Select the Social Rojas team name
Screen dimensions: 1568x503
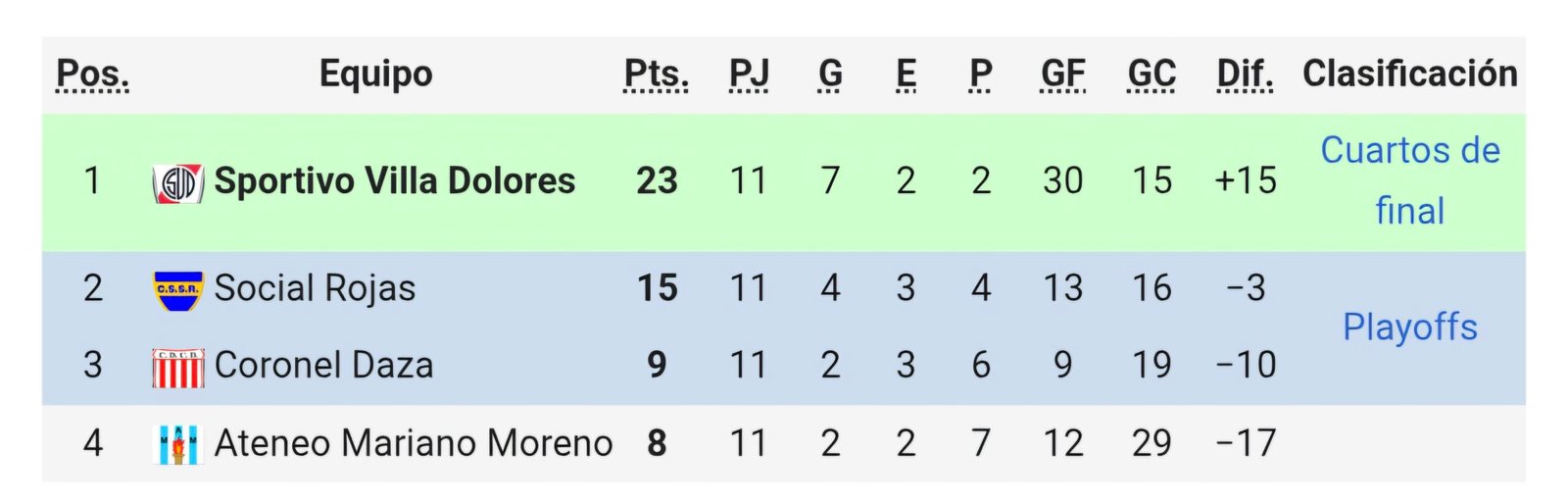pos(315,288)
